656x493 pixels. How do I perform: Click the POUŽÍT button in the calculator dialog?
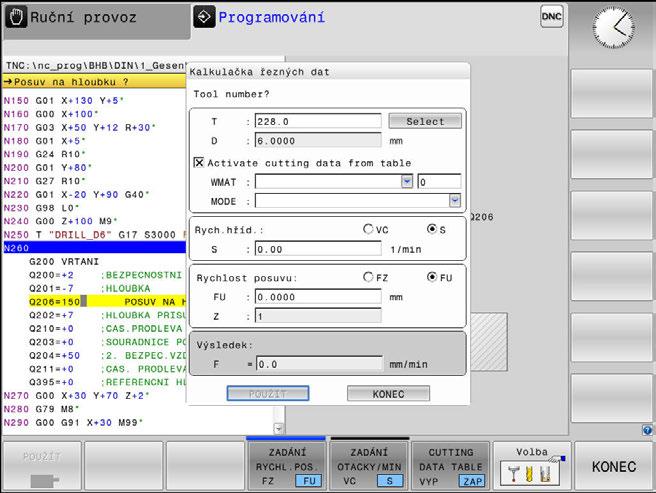(x=268, y=394)
